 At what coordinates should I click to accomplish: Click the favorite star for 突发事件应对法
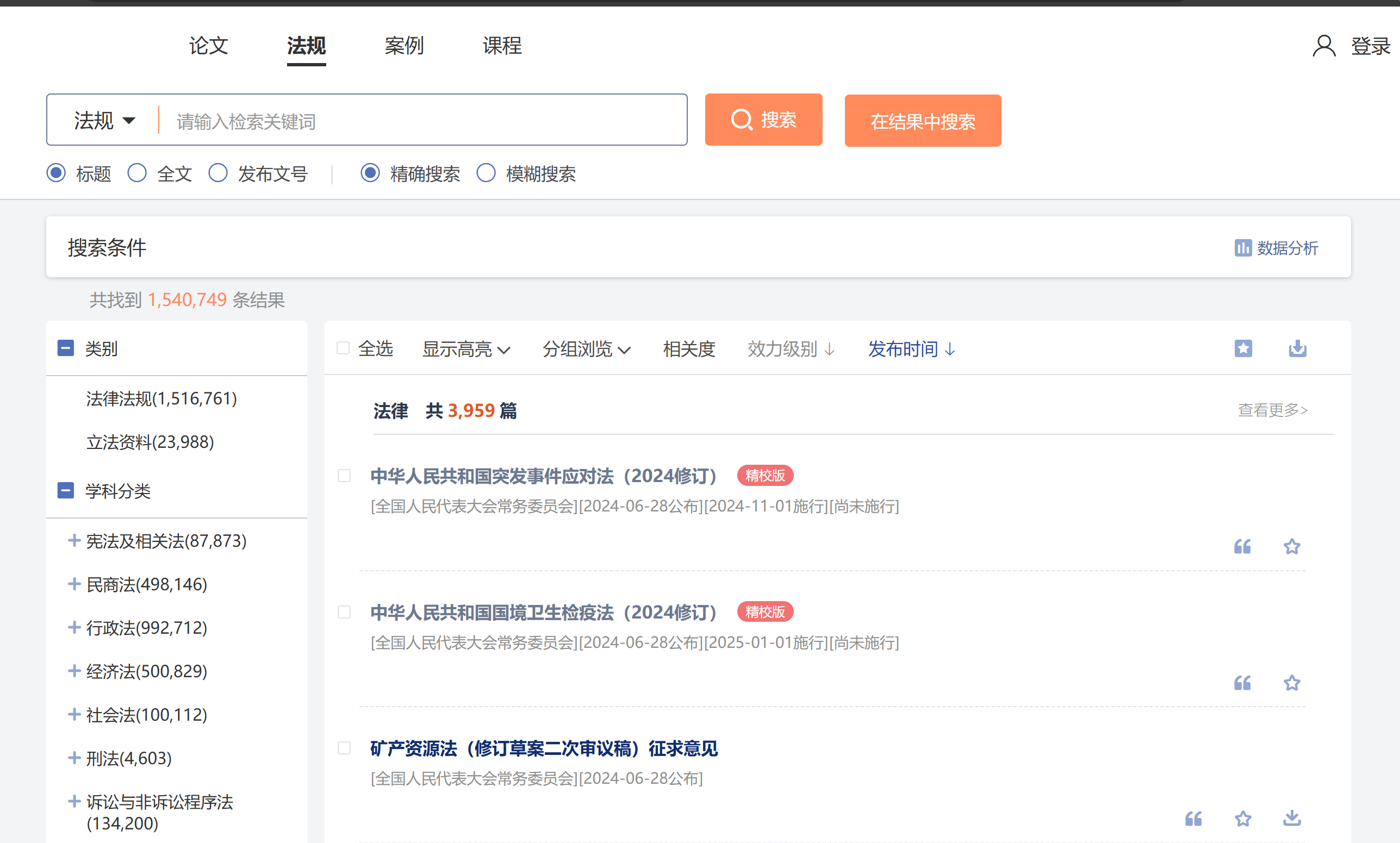(1292, 546)
